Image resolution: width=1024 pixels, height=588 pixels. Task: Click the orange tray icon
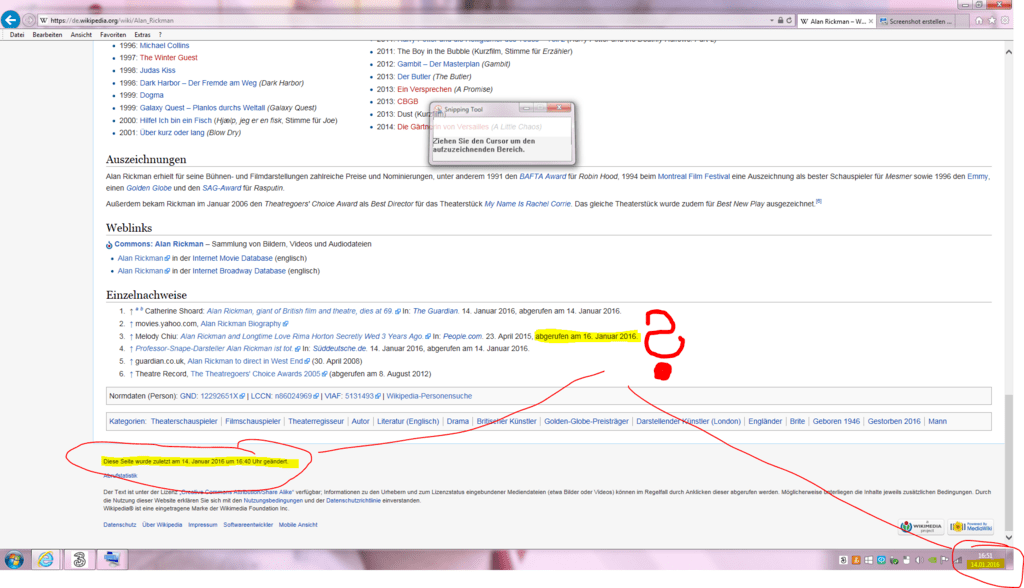(856, 560)
